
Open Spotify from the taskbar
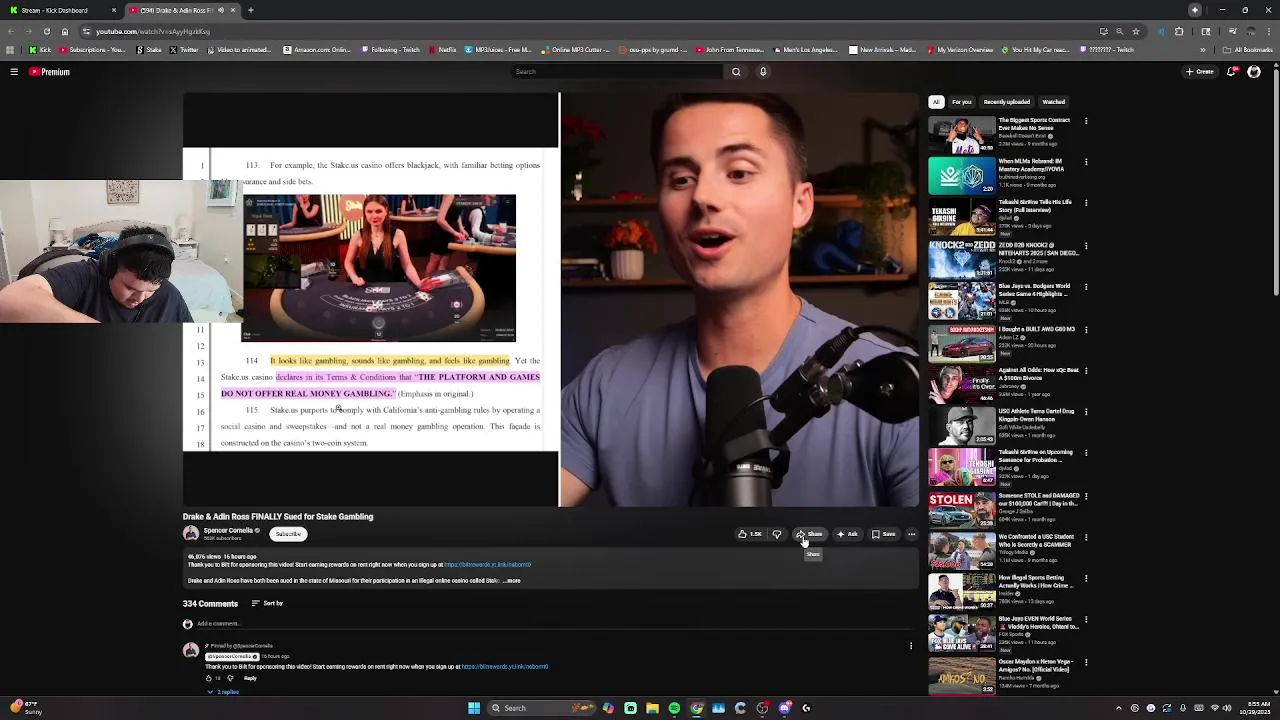click(x=674, y=708)
